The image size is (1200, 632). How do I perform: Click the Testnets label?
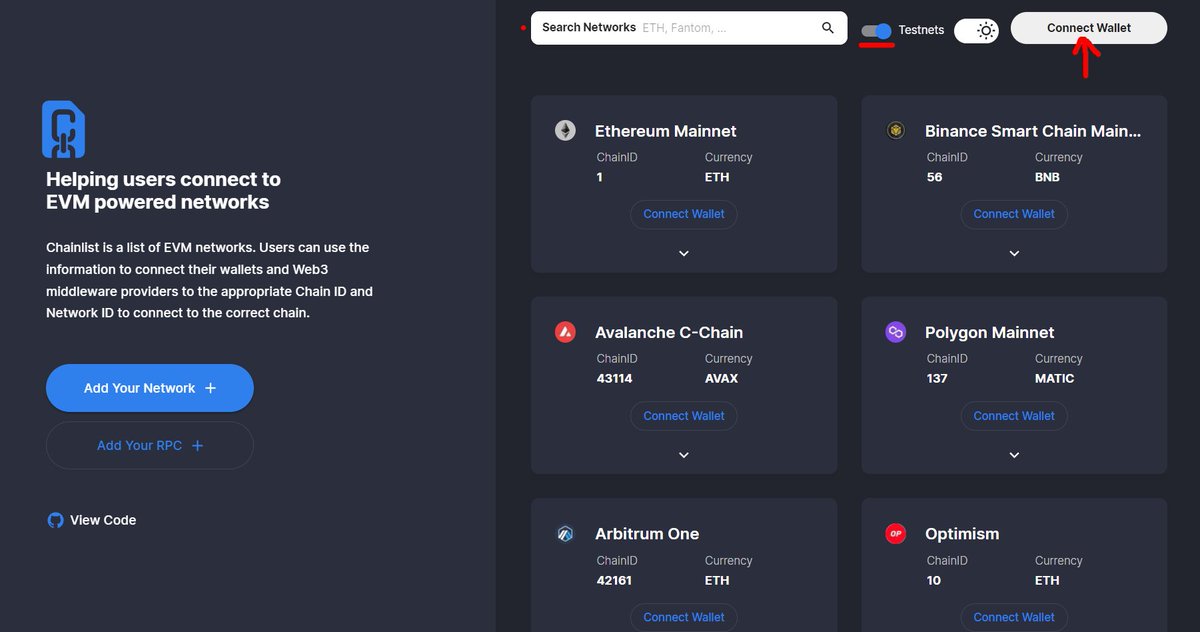[x=921, y=30]
